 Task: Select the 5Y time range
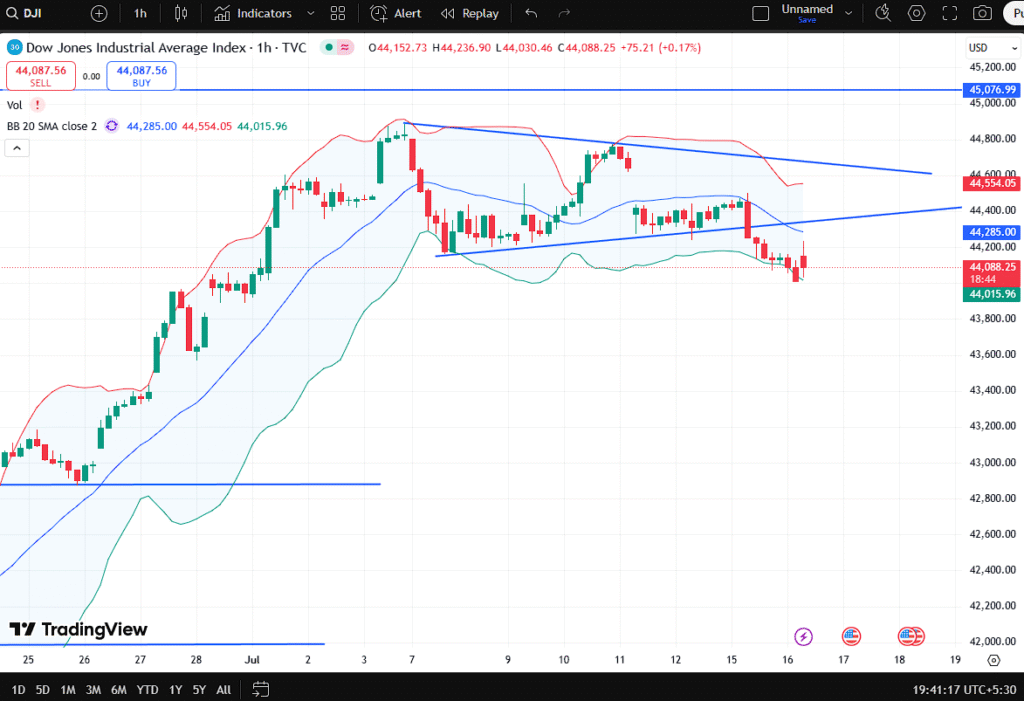coord(199,689)
